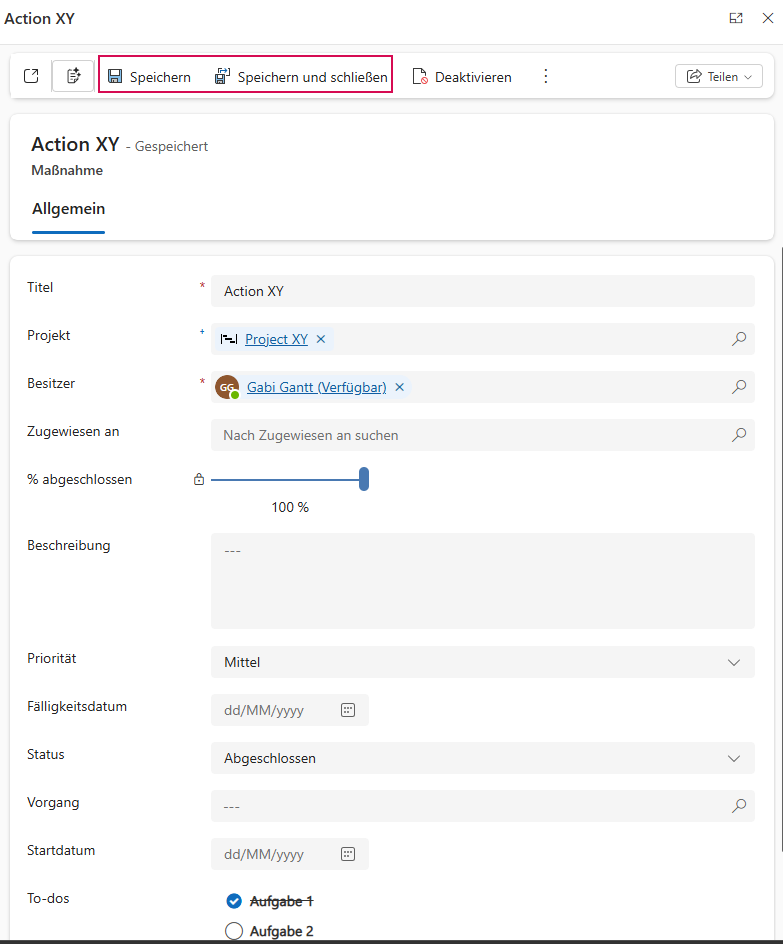The image size is (783, 944).
Task: Close the Action XY dialog
Action: tap(768, 18)
